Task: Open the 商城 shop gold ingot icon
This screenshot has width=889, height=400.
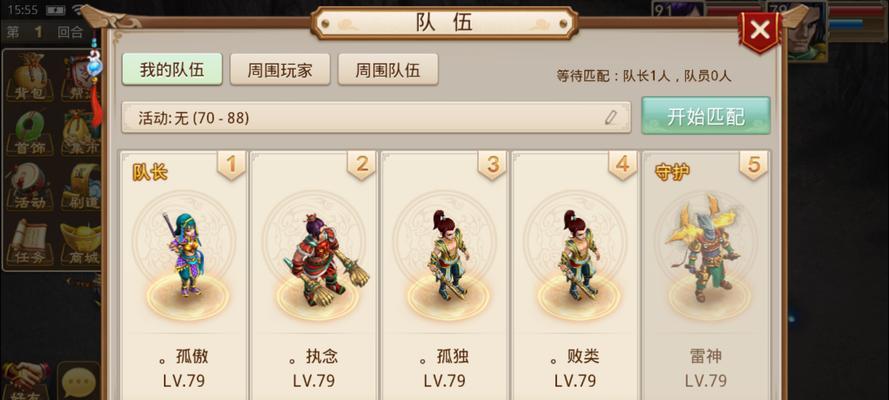Action: point(81,242)
